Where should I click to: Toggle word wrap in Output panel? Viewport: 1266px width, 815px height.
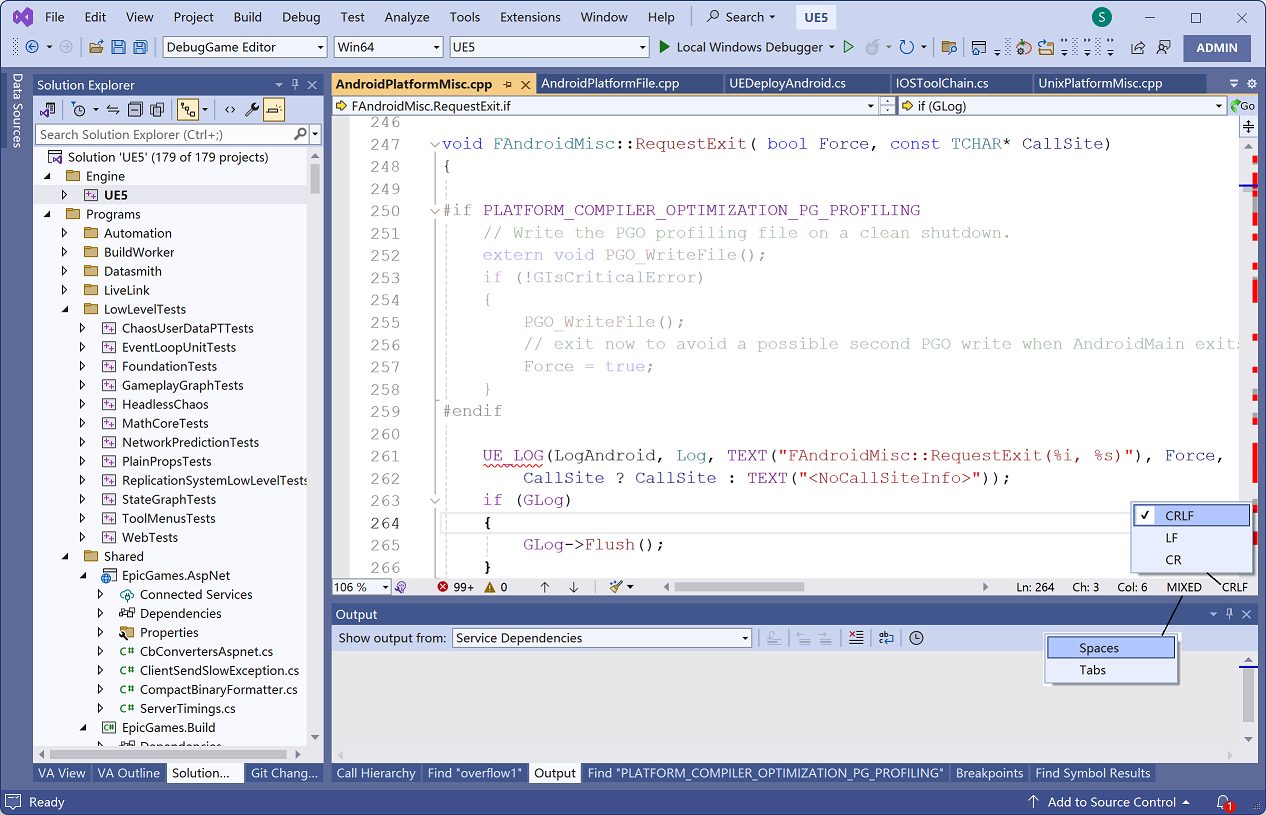(x=886, y=638)
